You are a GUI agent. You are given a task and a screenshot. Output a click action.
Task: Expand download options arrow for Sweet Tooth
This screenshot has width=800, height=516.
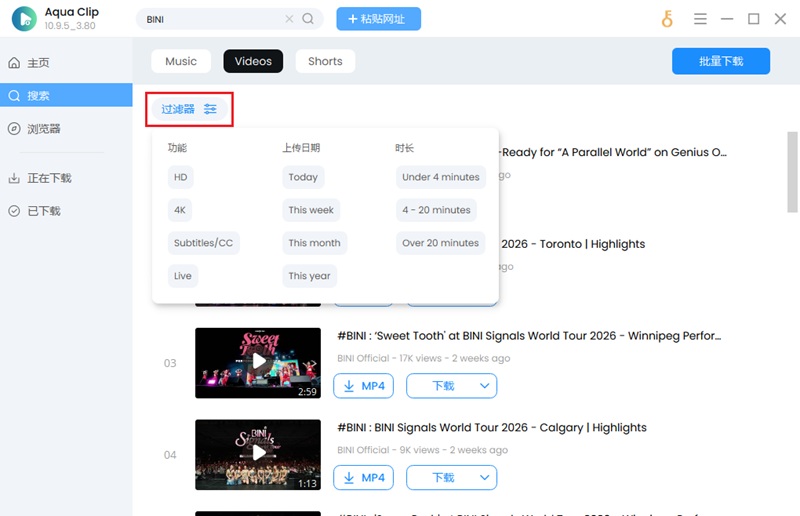click(485, 386)
